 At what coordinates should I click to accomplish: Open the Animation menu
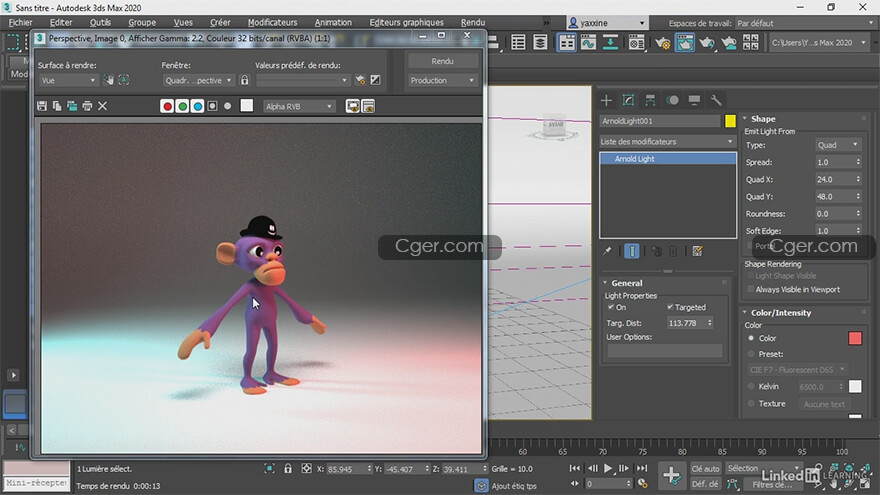(333, 22)
